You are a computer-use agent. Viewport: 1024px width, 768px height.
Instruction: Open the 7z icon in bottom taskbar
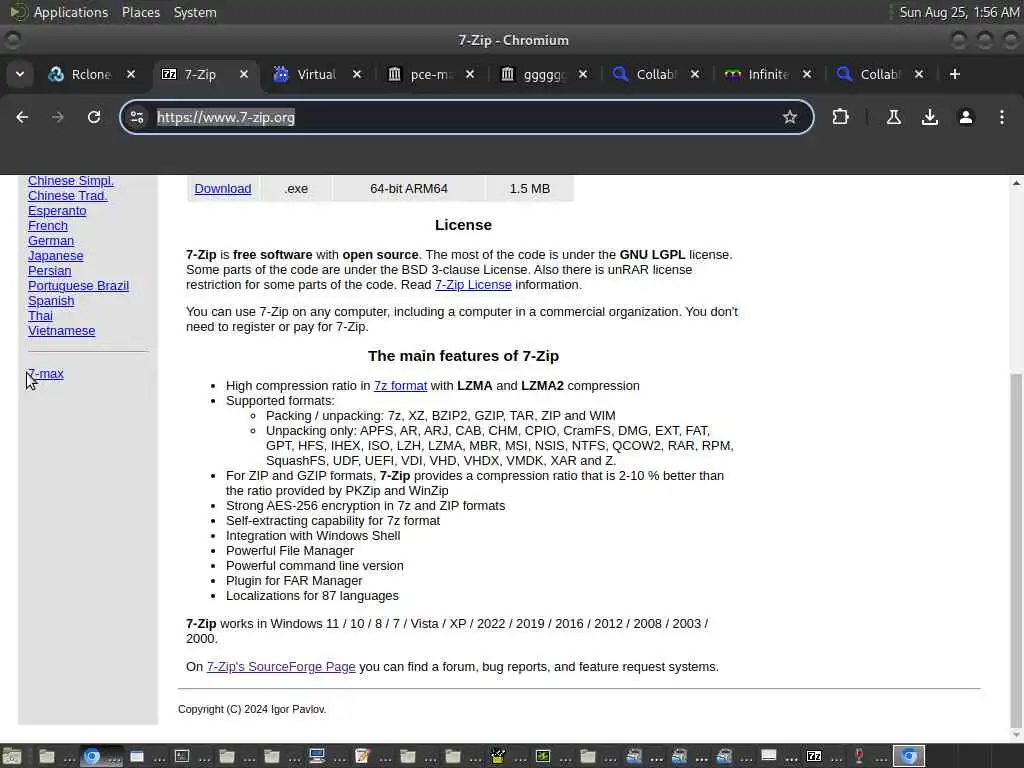point(814,756)
